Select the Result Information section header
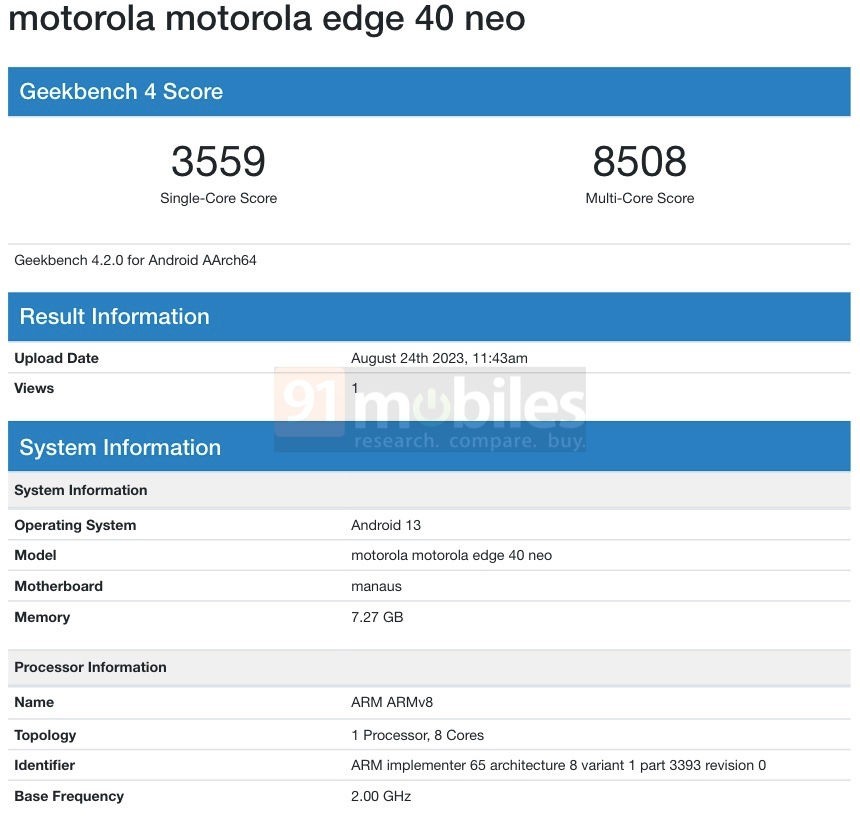Image resolution: width=860 pixels, height=819 pixels. (x=114, y=317)
